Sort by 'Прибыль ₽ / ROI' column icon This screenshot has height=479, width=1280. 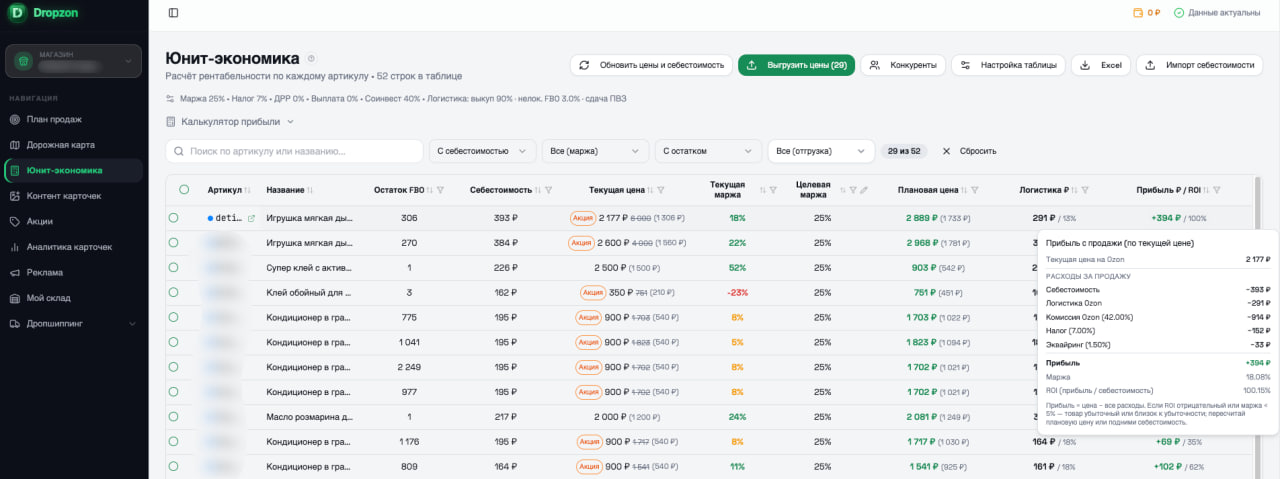click(x=1206, y=190)
